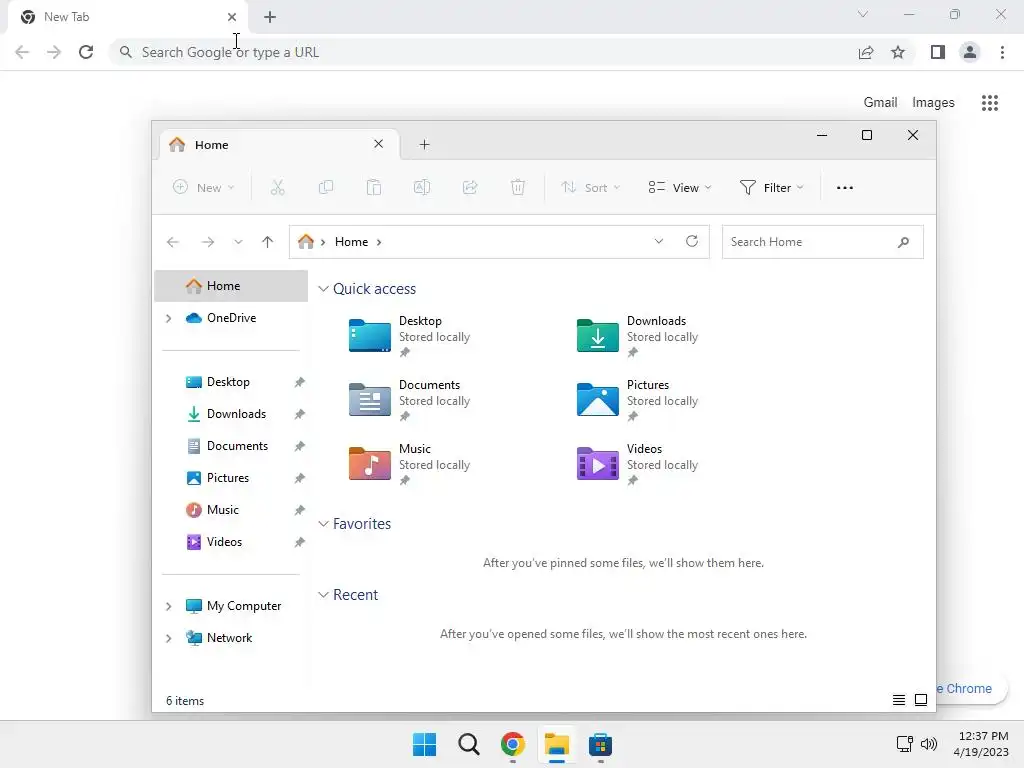
Task: Click the Home breadcrumb in the address bar
Action: point(351,242)
